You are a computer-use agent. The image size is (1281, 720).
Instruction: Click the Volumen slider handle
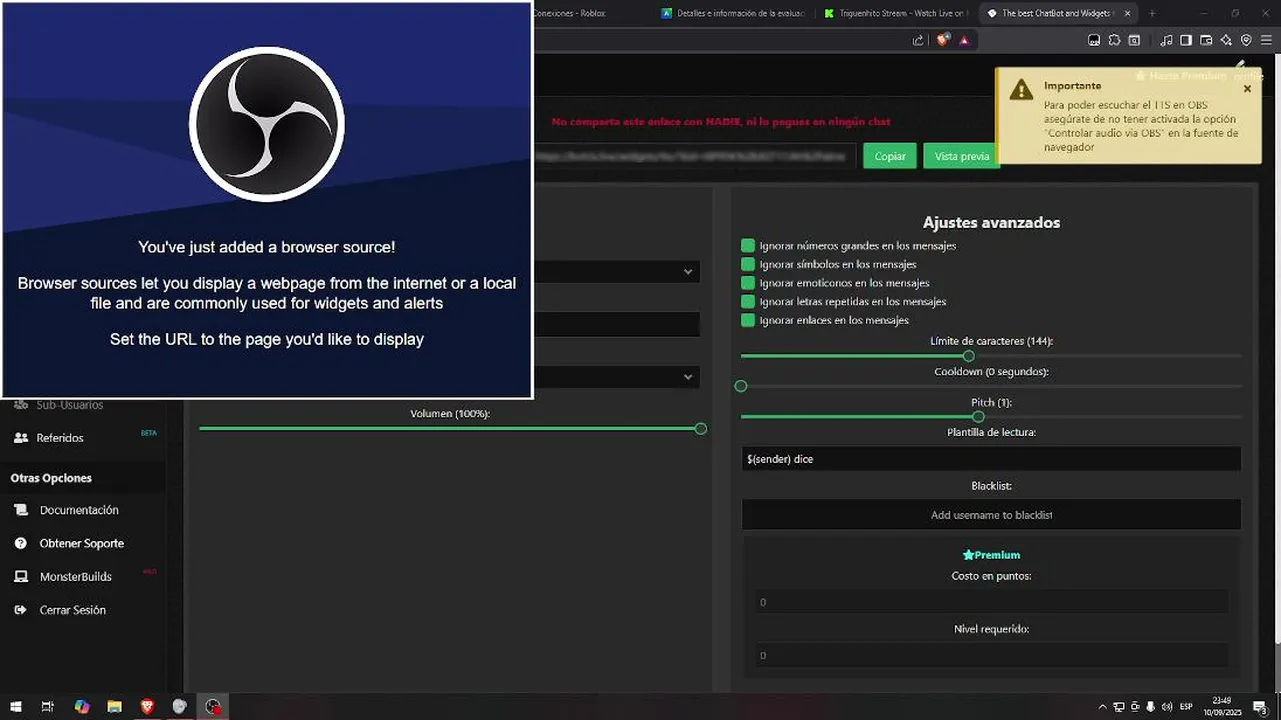pyautogui.click(x=701, y=429)
